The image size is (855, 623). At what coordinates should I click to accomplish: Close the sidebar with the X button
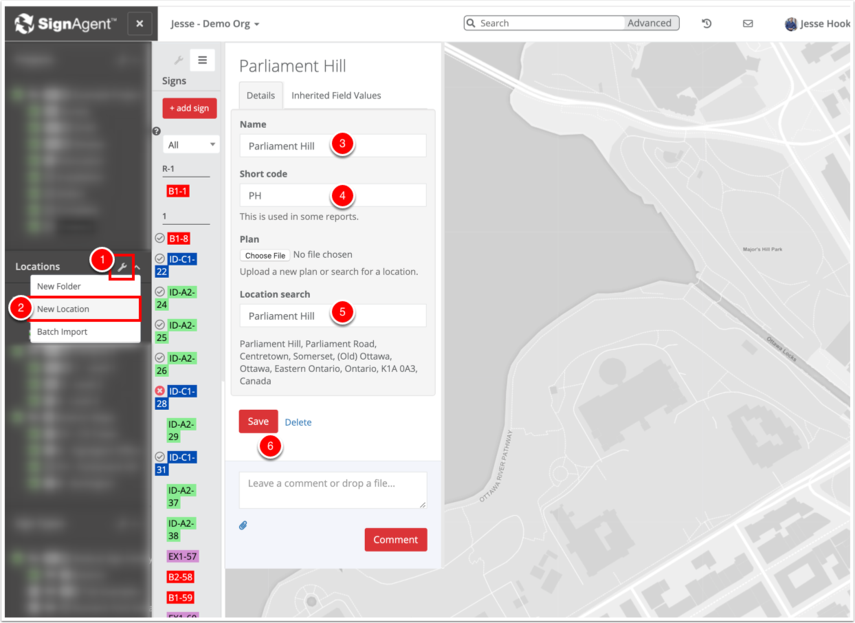[140, 23]
